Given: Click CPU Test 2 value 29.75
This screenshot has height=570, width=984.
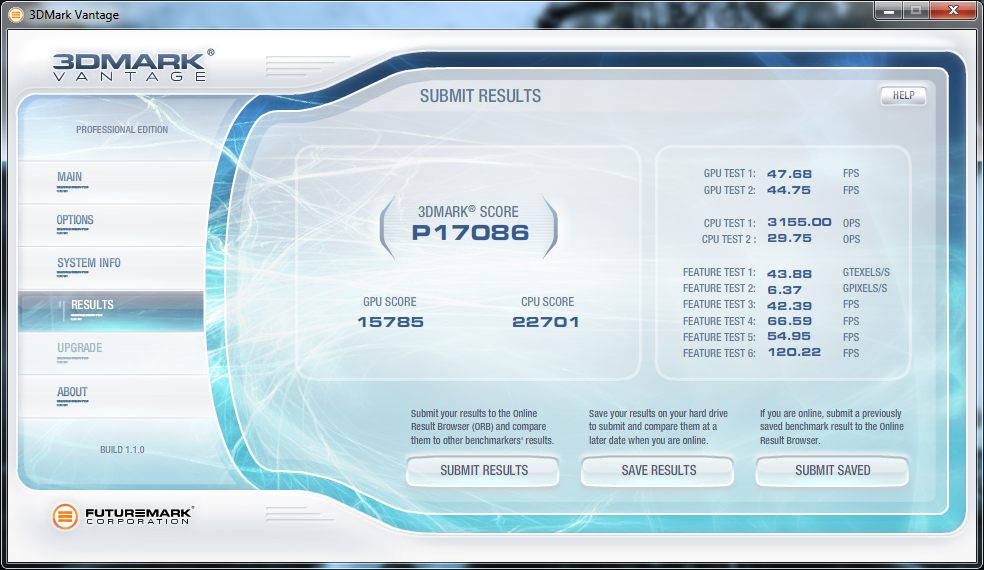Looking at the screenshot, I should pos(789,239).
